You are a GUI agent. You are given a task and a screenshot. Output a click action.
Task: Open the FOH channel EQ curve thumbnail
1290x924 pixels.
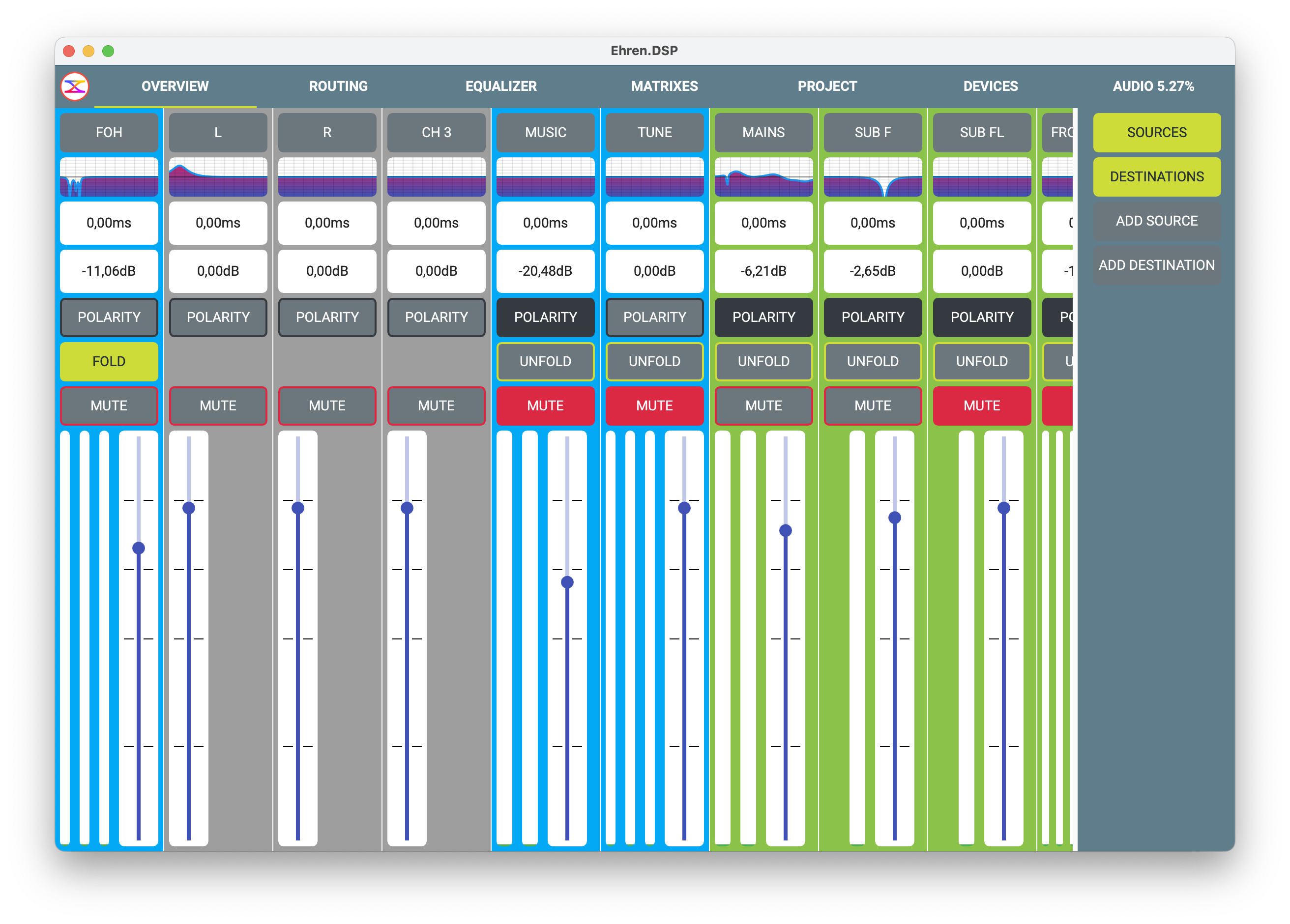coord(109,177)
